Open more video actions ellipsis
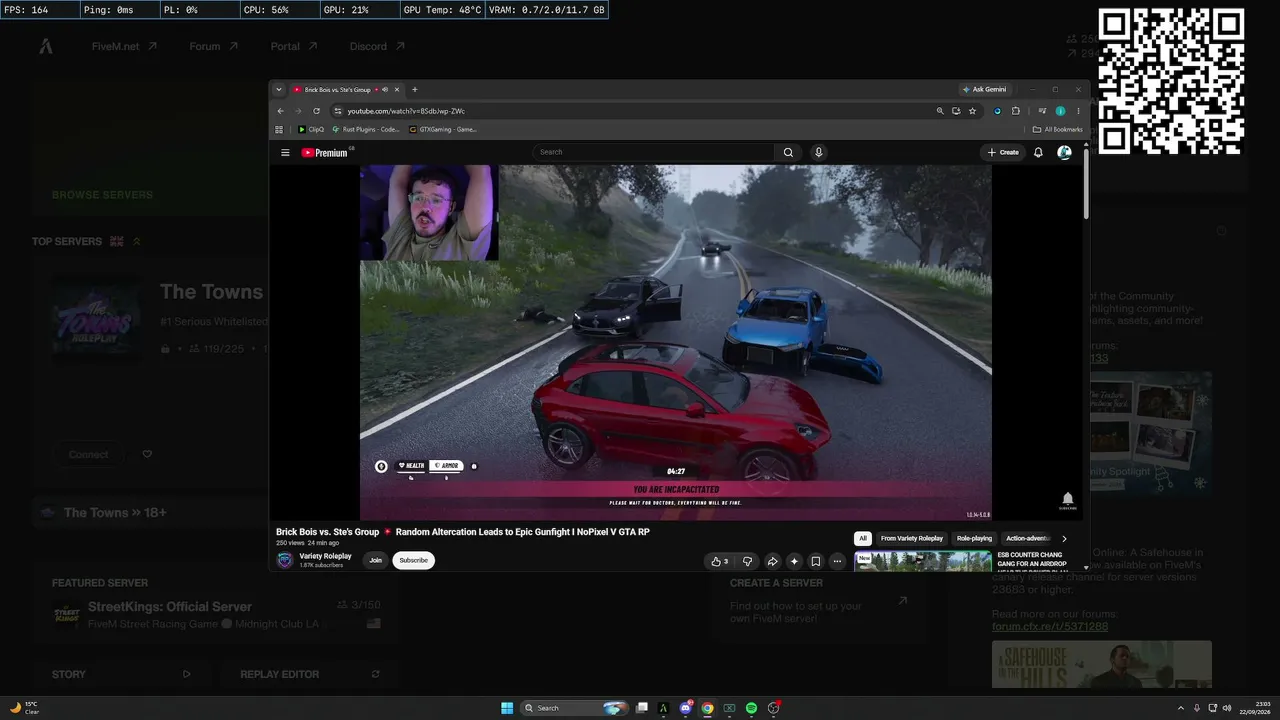 coord(838,561)
